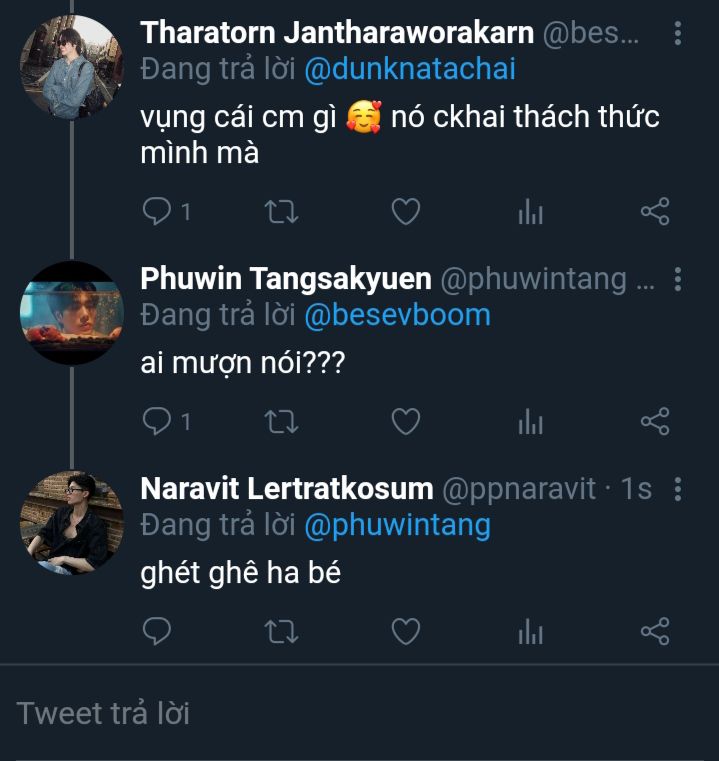Like Tharatorn's tweet with the heart
The image size is (719, 761).
coord(405,212)
